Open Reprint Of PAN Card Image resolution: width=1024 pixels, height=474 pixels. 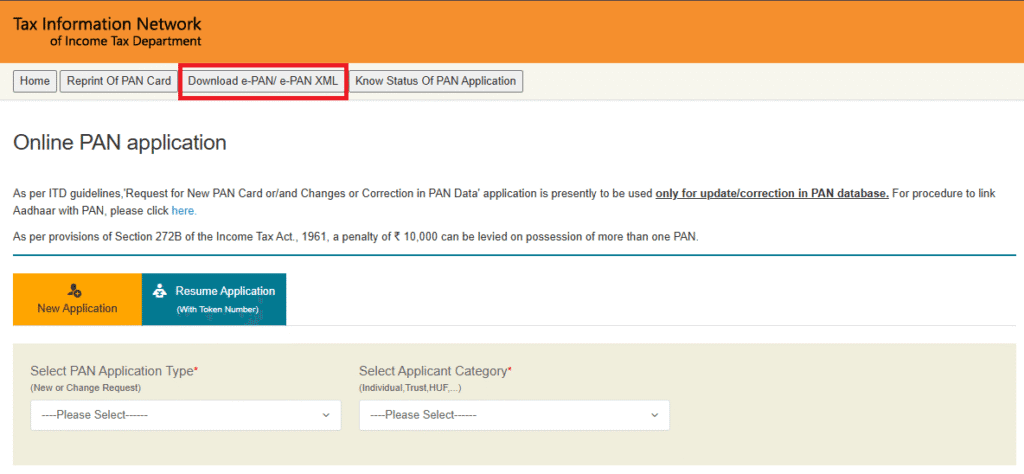[119, 81]
